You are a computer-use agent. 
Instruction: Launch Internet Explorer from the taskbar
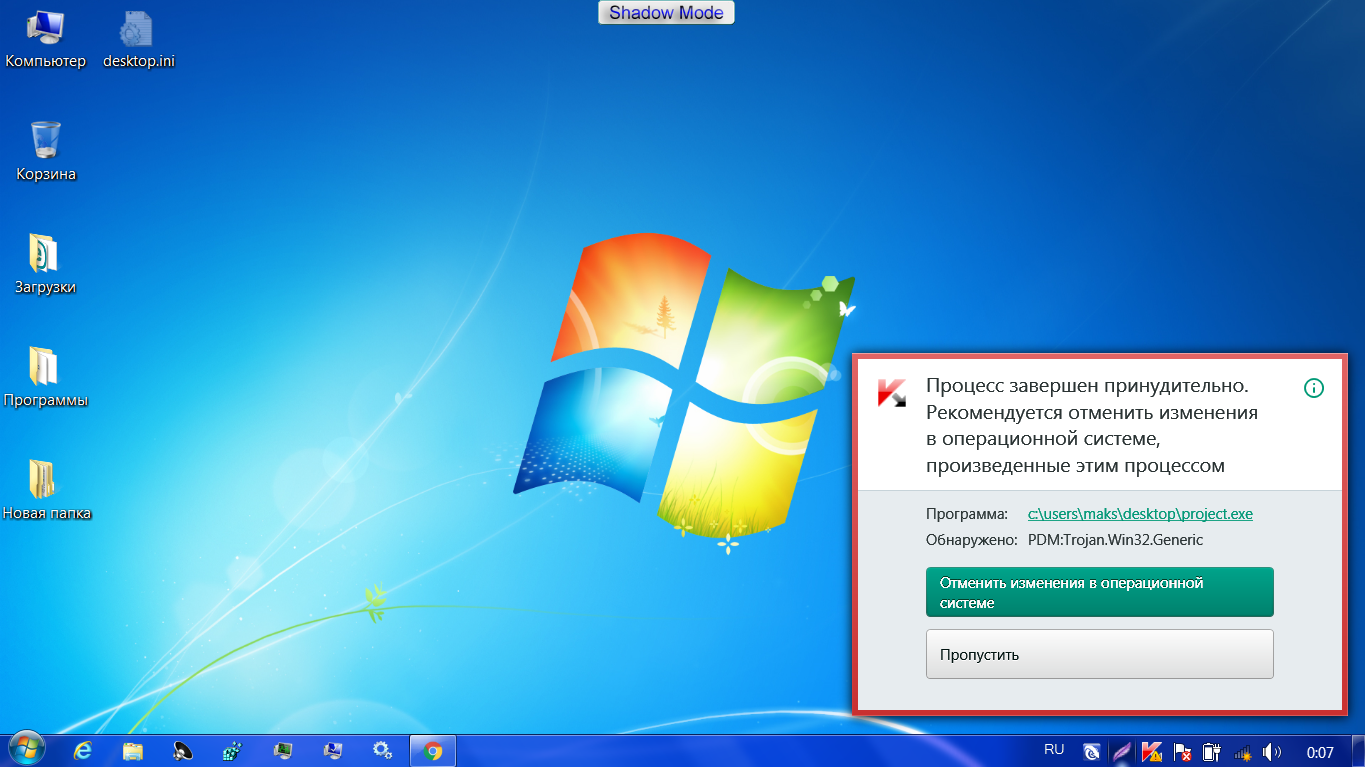point(83,751)
